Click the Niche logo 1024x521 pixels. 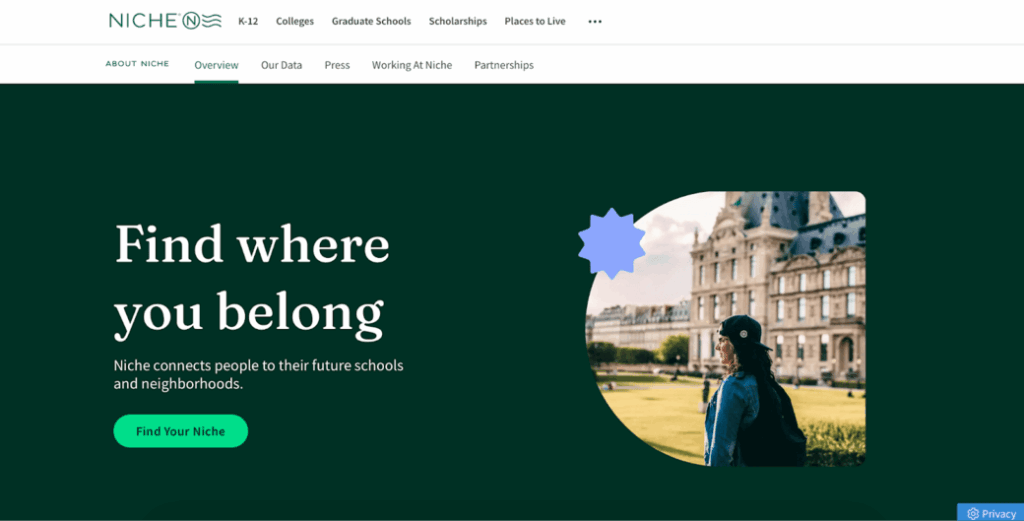click(x=165, y=21)
